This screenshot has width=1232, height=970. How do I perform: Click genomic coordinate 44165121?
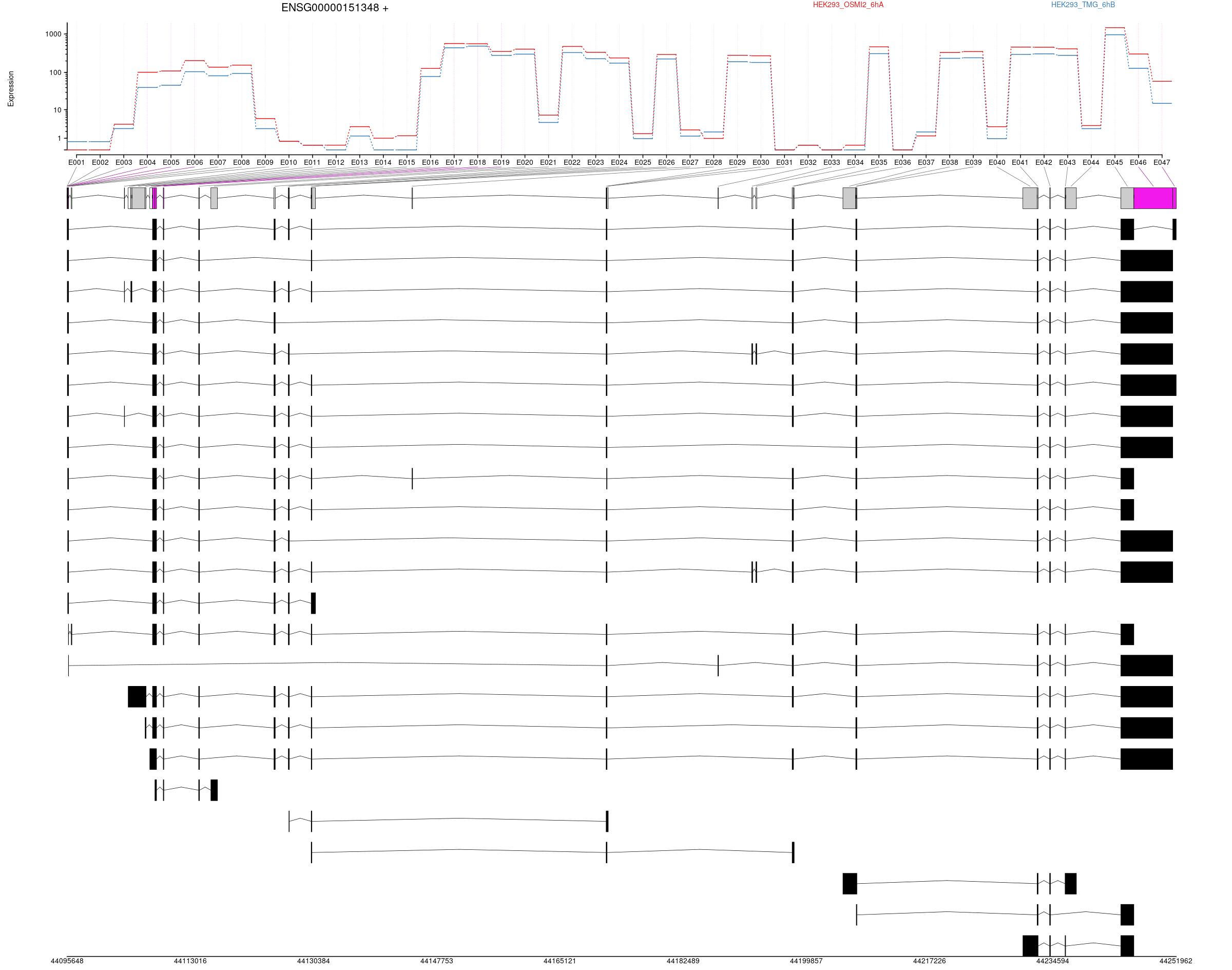coord(560,961)
